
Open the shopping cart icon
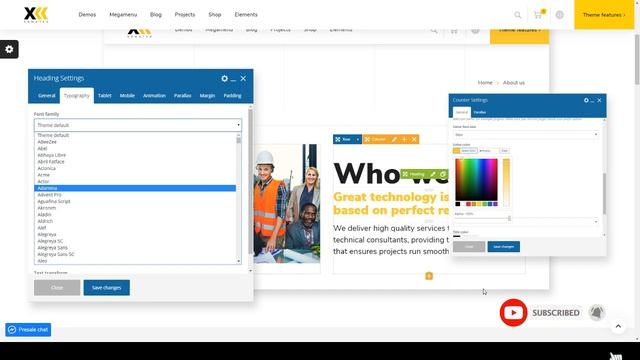pos(538,15)
